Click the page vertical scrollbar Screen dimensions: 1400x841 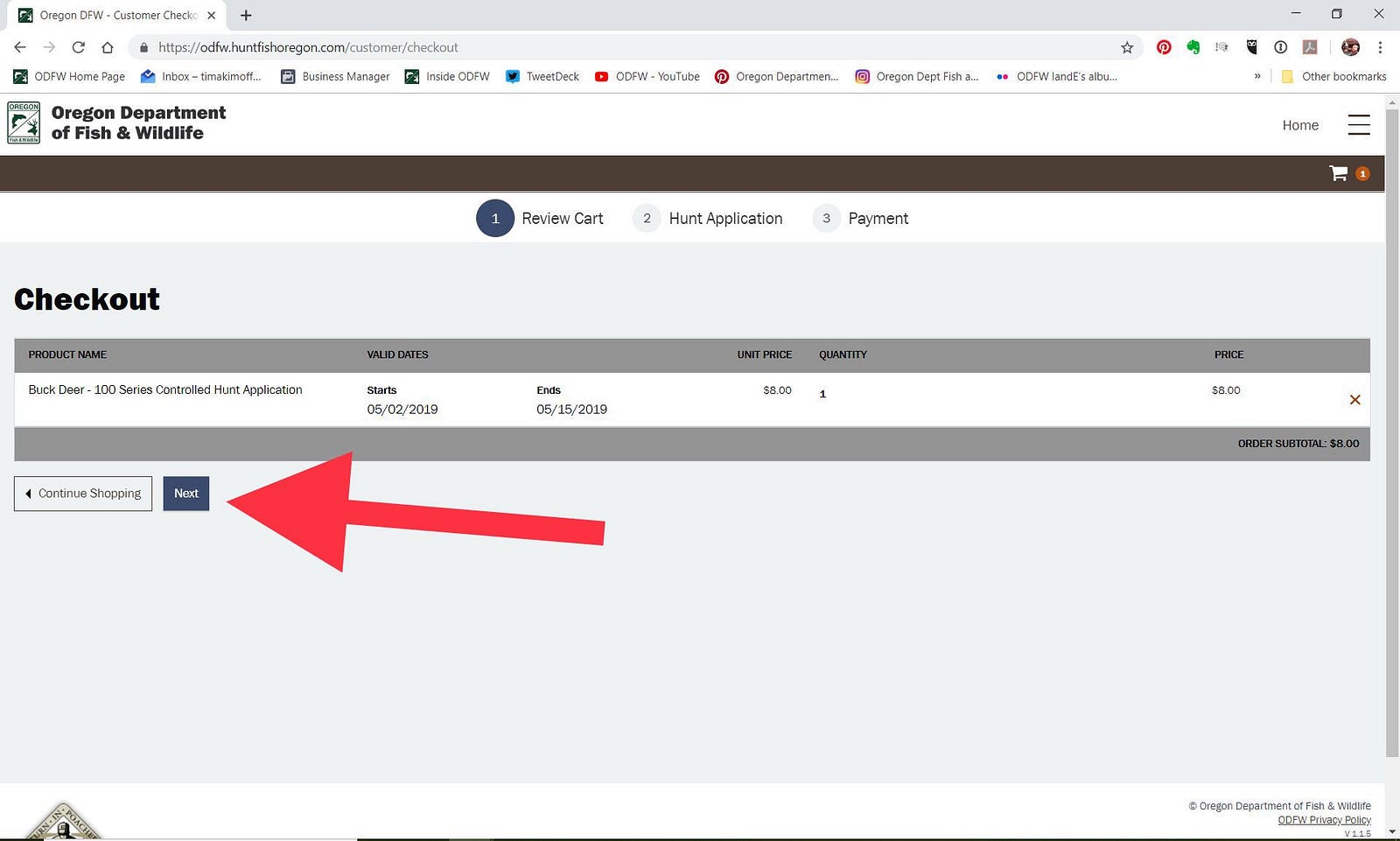(1392, 433)
